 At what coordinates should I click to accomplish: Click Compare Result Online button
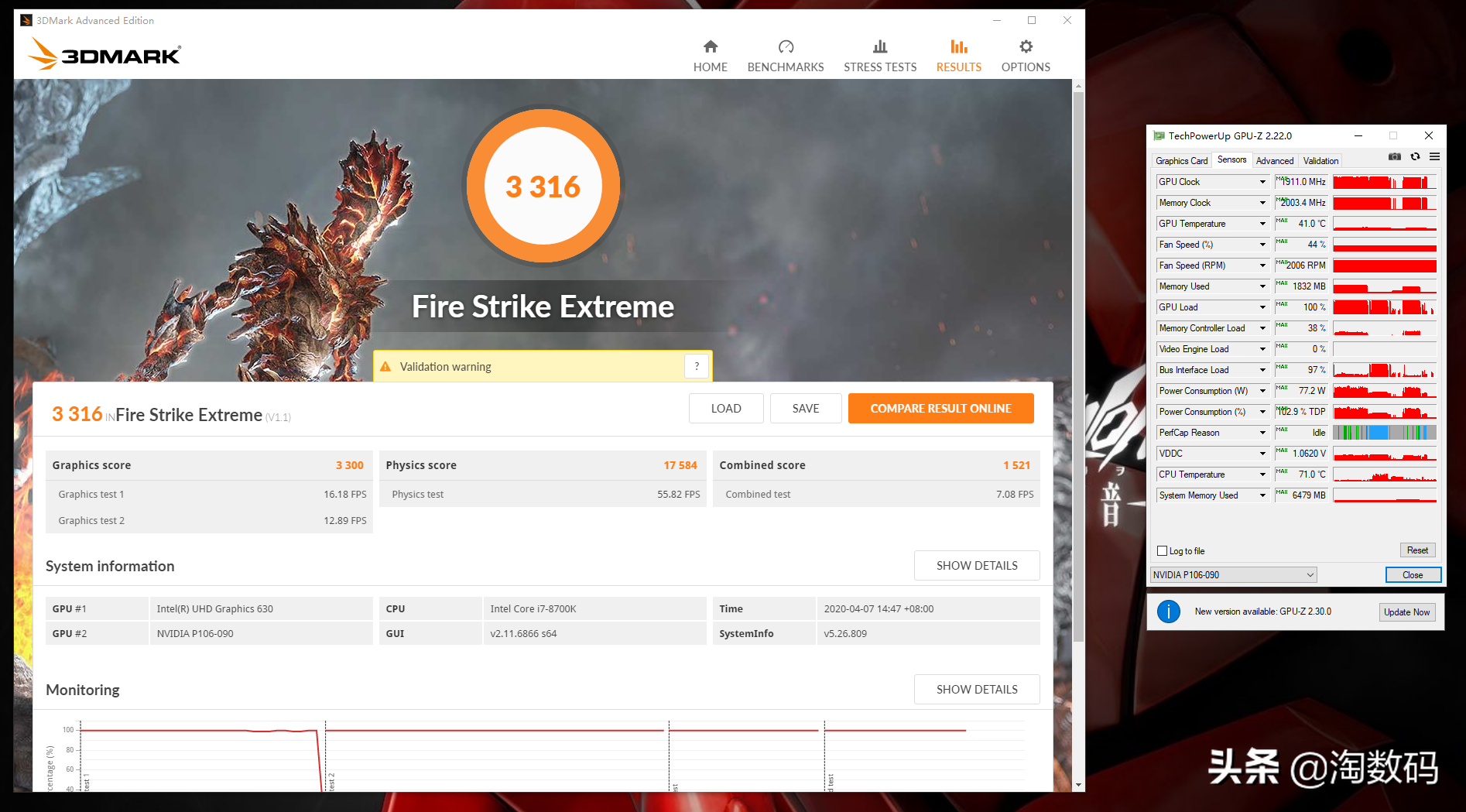(x=940, y=409)
